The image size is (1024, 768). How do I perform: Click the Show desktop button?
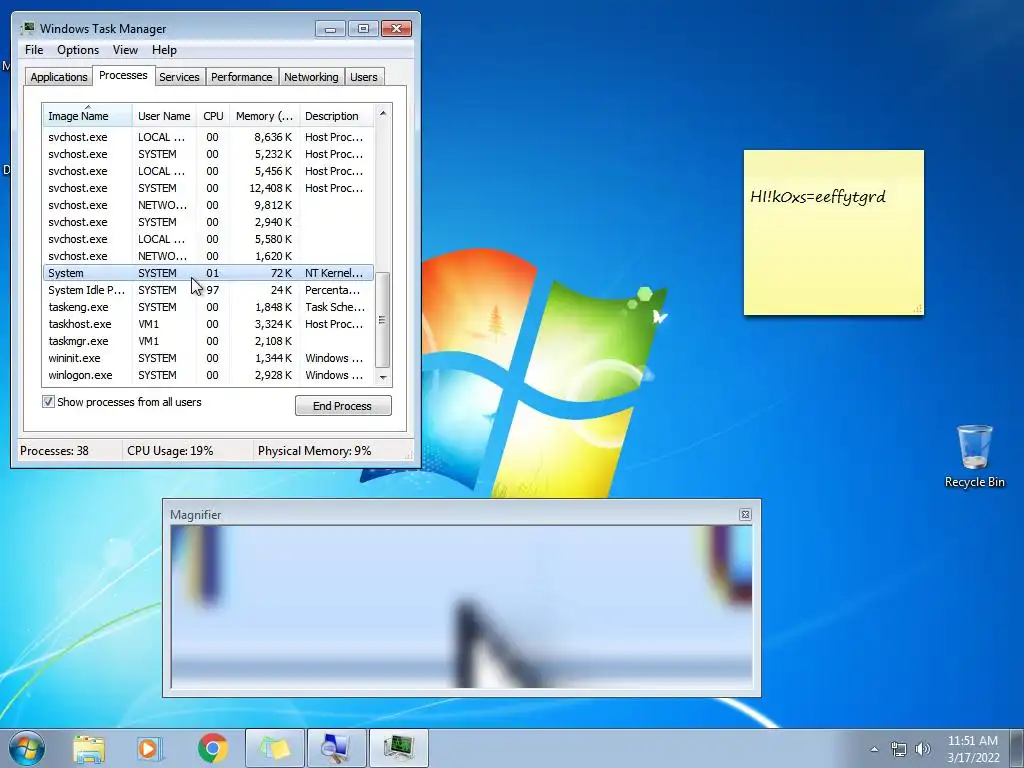(1018, 748)
